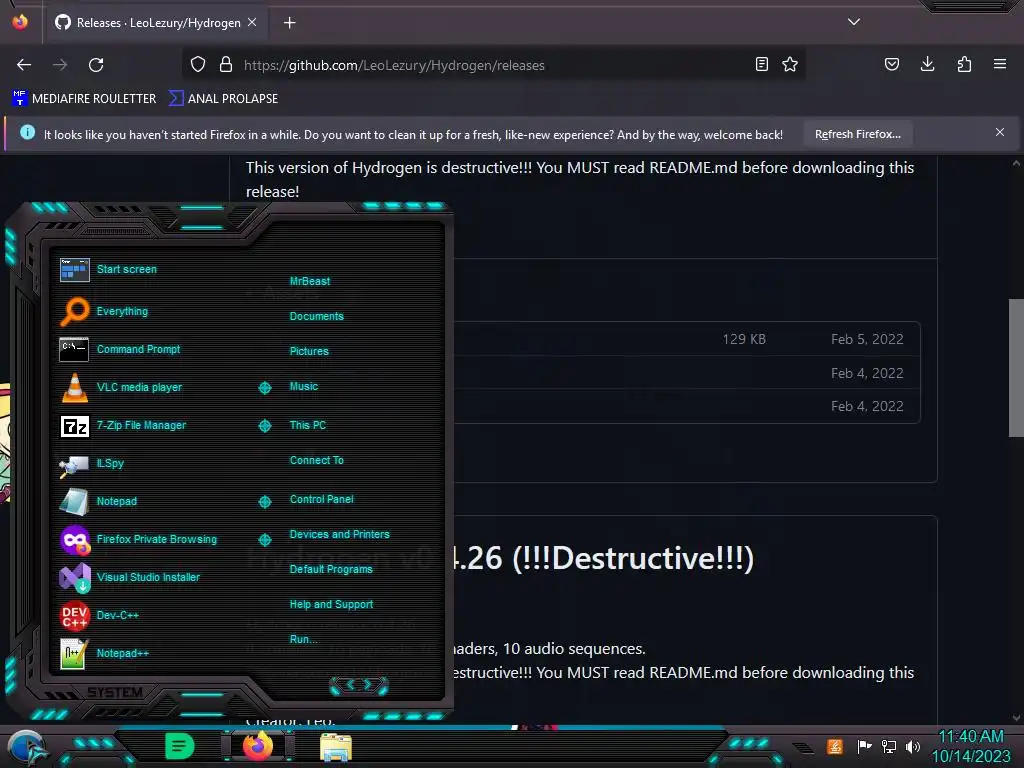Expand Notepad jump list arrow
This screenshot has width=1024, height=768.
tap(264, 502)
